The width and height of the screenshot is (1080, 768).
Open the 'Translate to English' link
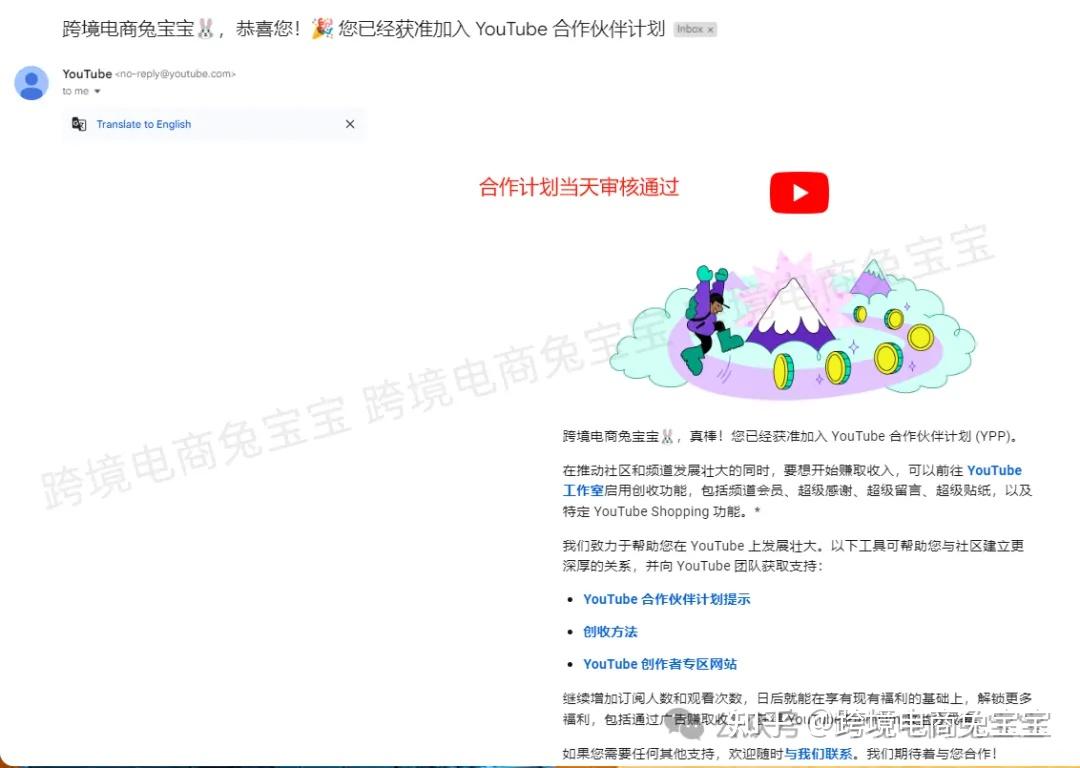(144, 124)
